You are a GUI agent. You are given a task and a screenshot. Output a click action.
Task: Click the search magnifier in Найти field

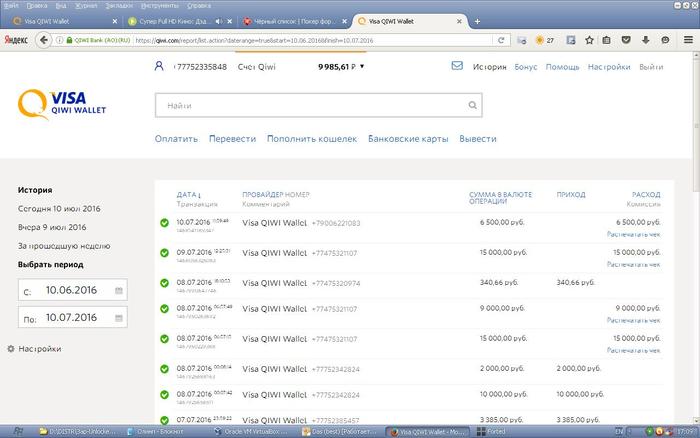pyautogui.click(x=472, y=105)
